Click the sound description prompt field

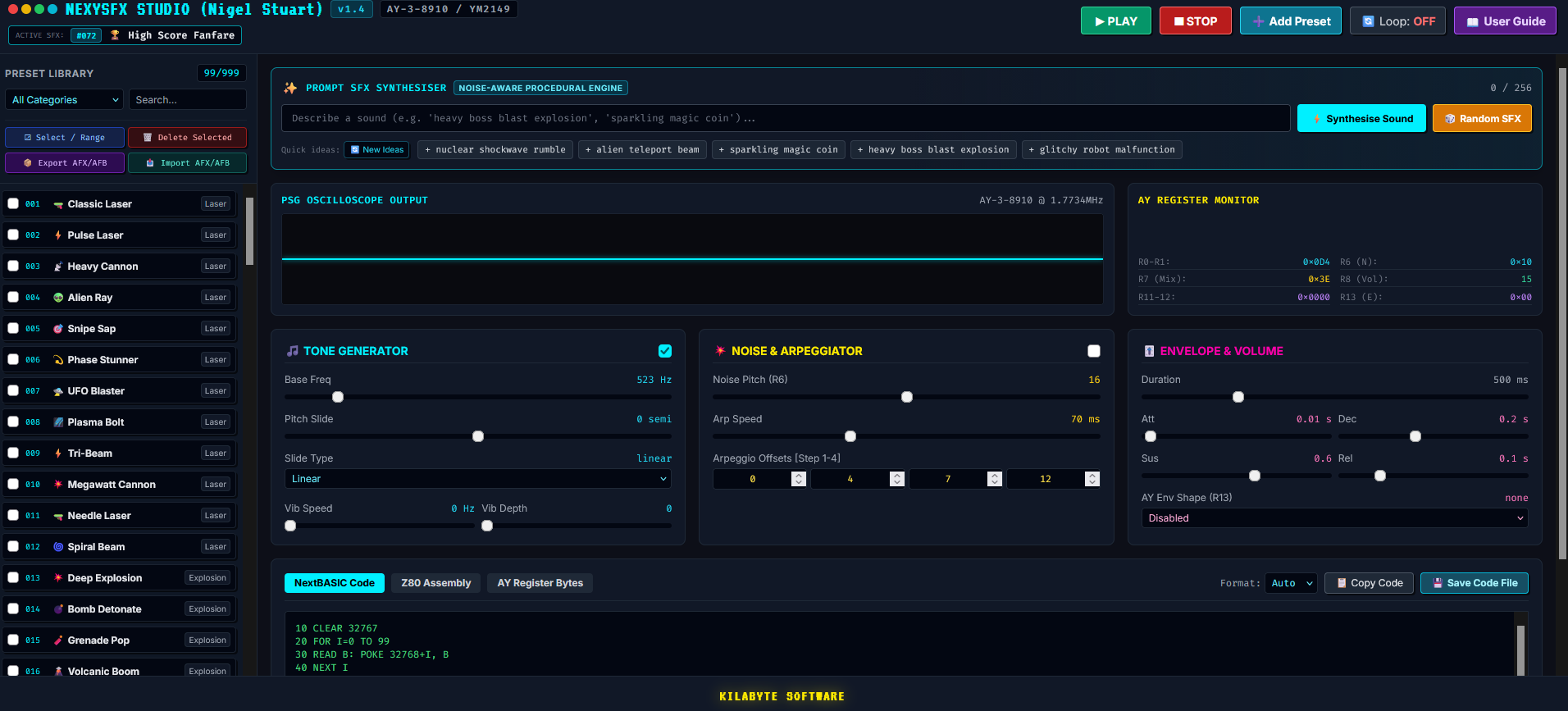[x=786, y=118]
